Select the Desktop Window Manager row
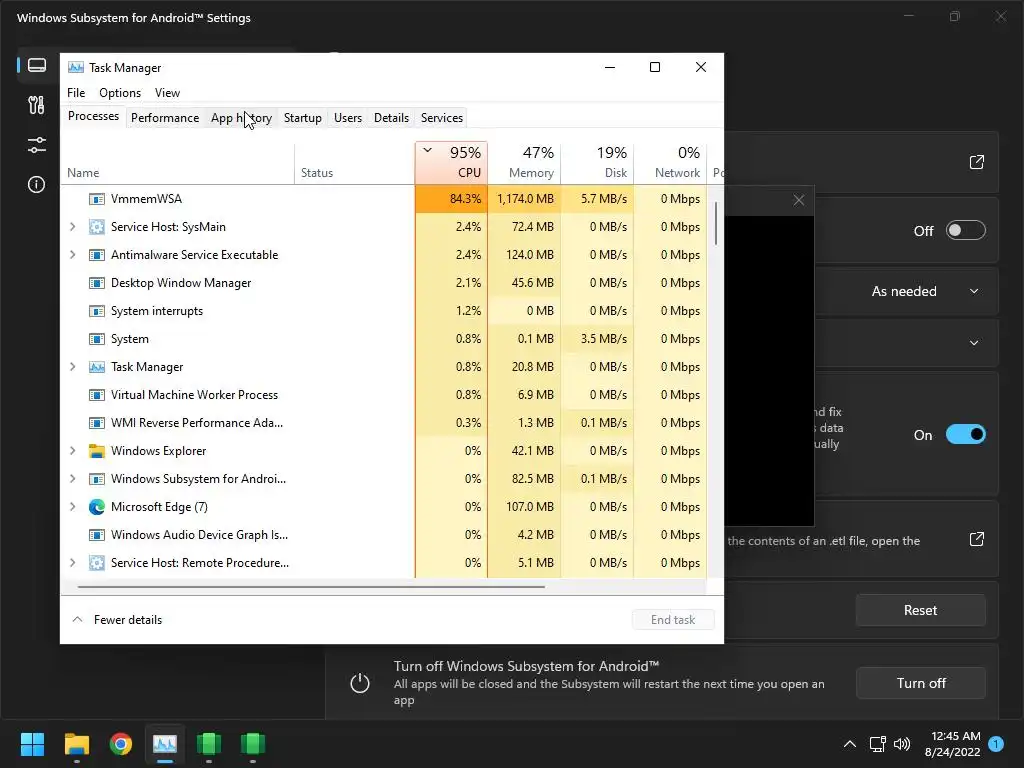1024x768 pixels. pos(383,283)
